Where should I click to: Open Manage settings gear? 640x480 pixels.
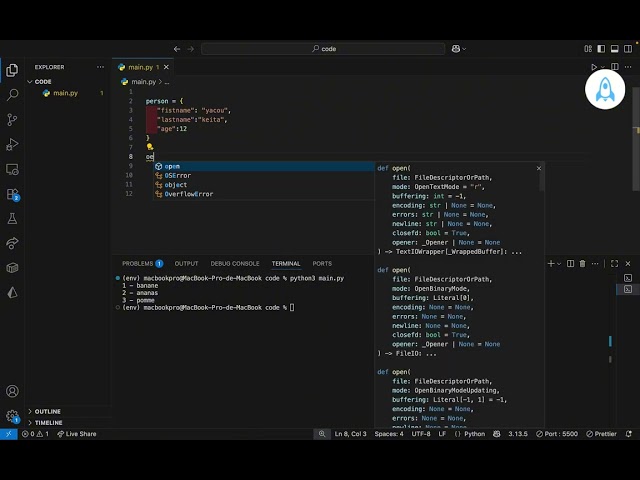(x=12, y=416)
